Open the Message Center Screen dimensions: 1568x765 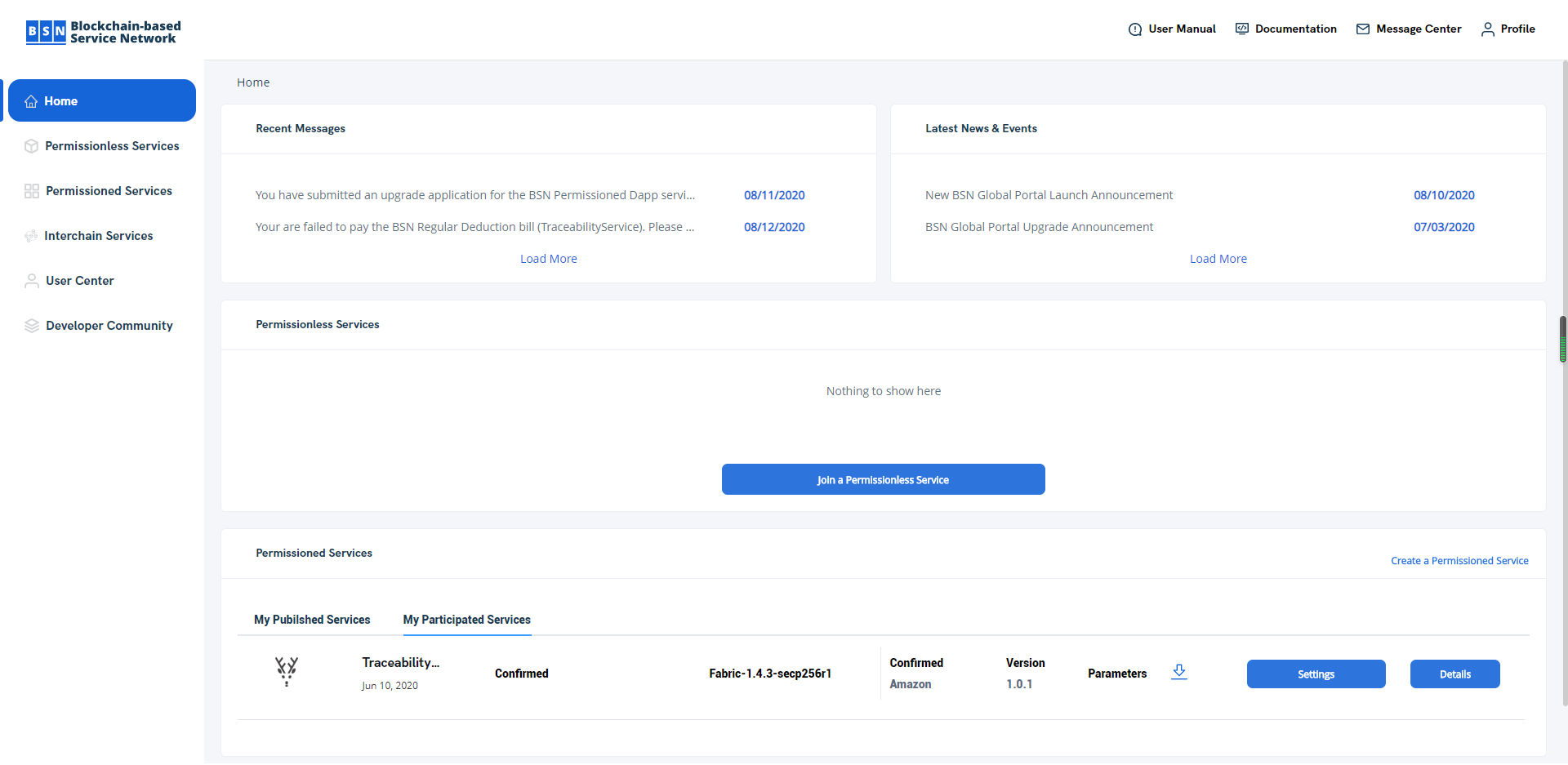click(1409, 29)
